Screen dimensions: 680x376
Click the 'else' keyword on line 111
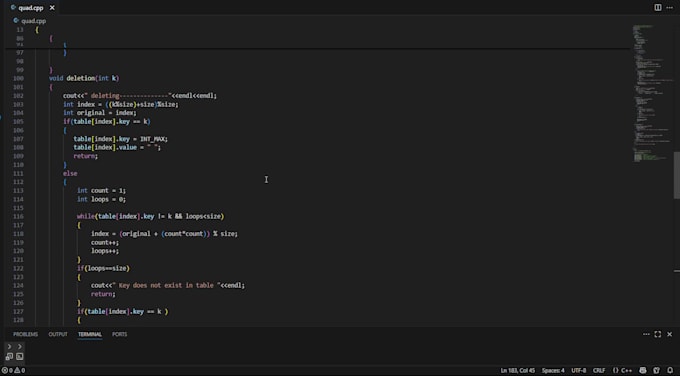(70, 173)
